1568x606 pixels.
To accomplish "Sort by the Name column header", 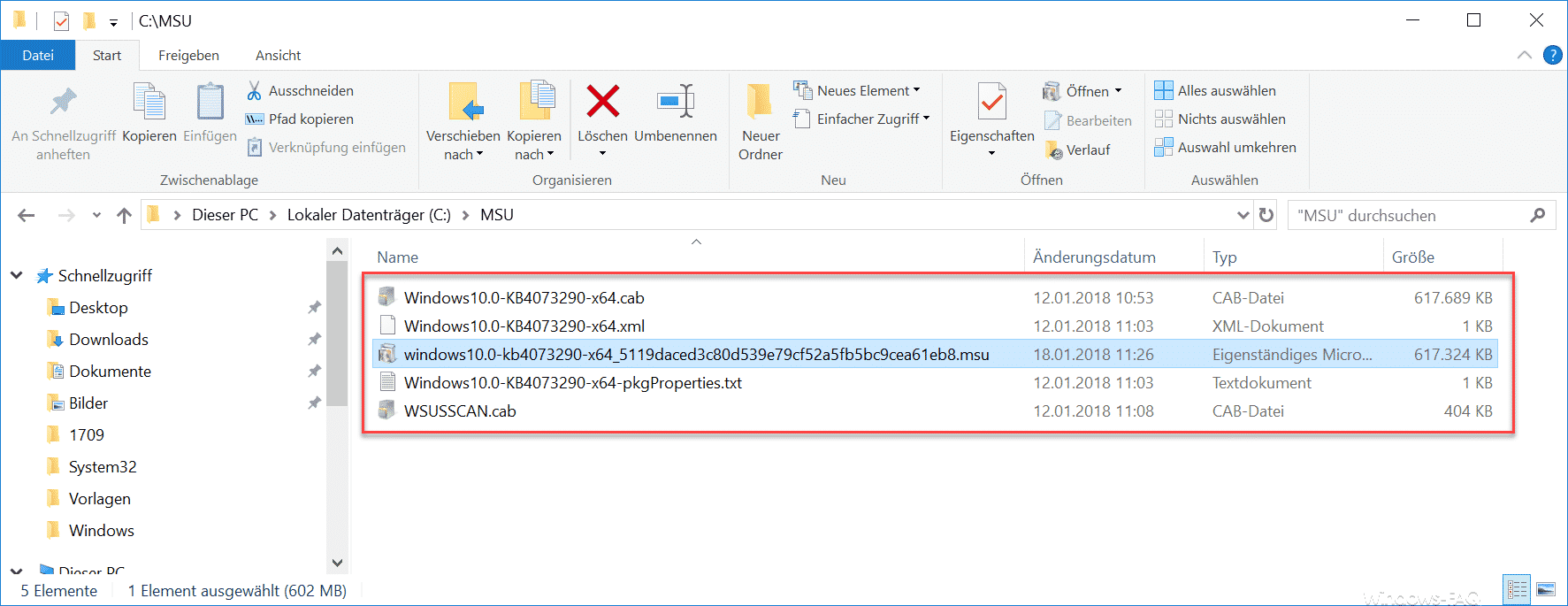I will [397, 257].
